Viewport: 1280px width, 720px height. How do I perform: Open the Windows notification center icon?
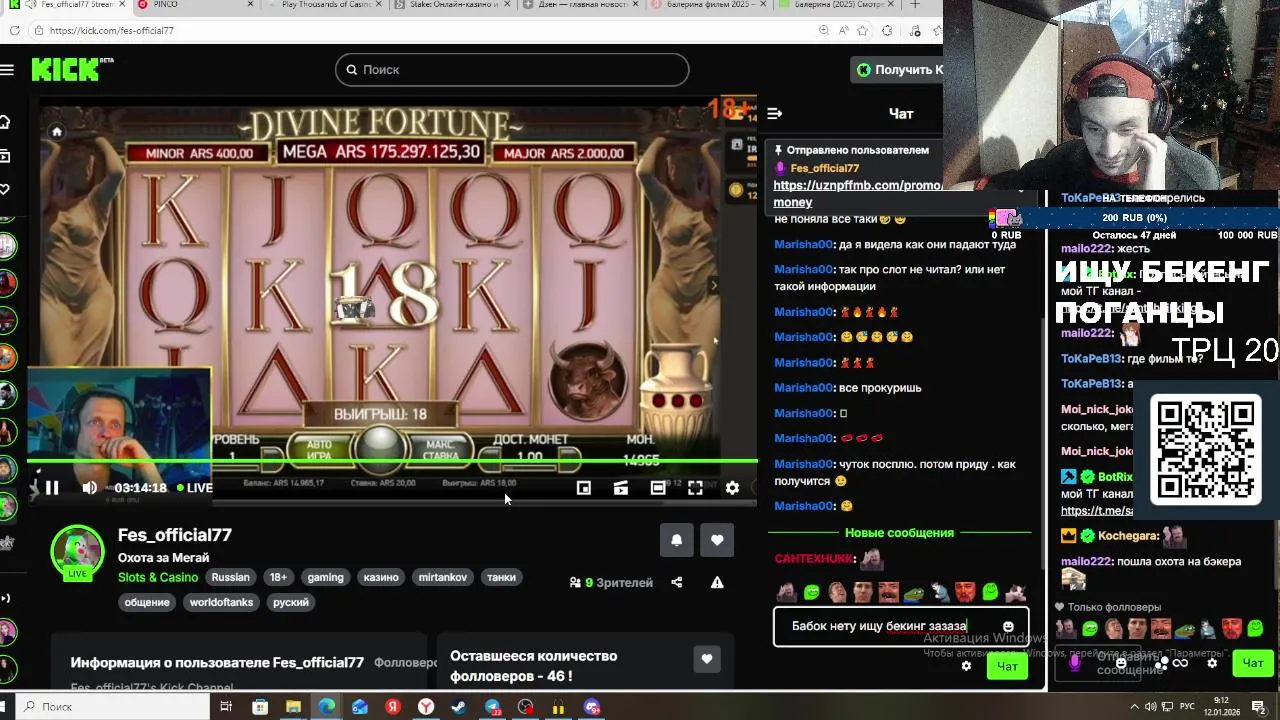(1259, 707)
